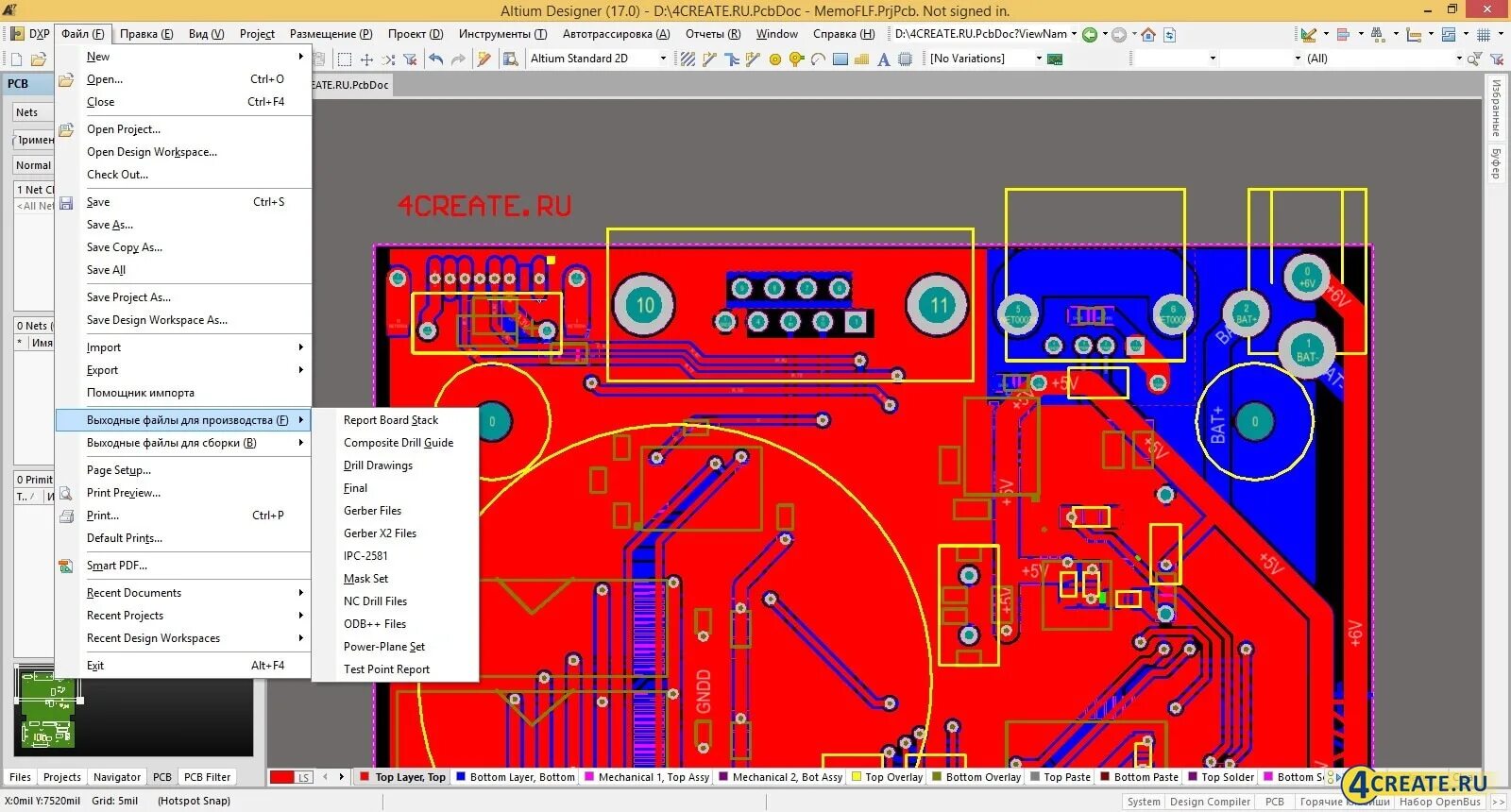The height and width of the screenshot is (812, 1511).
Task: Click Набор OpenBus status button
Action: [x=1440, y=802]
